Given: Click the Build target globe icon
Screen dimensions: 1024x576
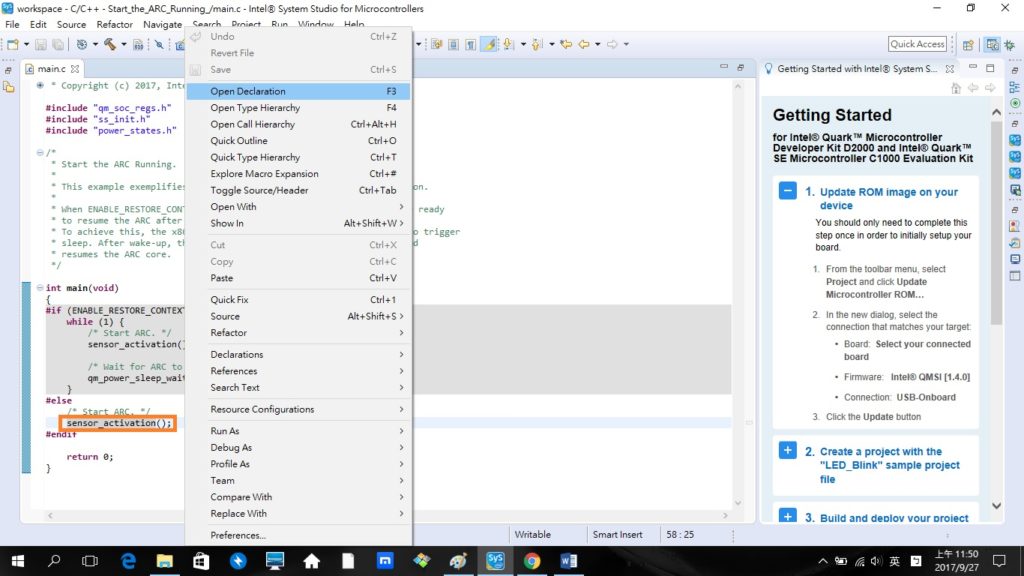Looking at the screenshot, I should [x=82, y=44].
